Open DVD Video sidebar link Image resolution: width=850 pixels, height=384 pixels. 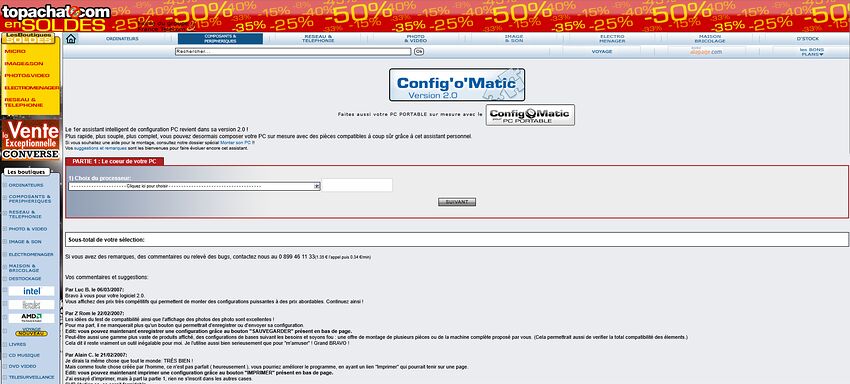[22, 366]
